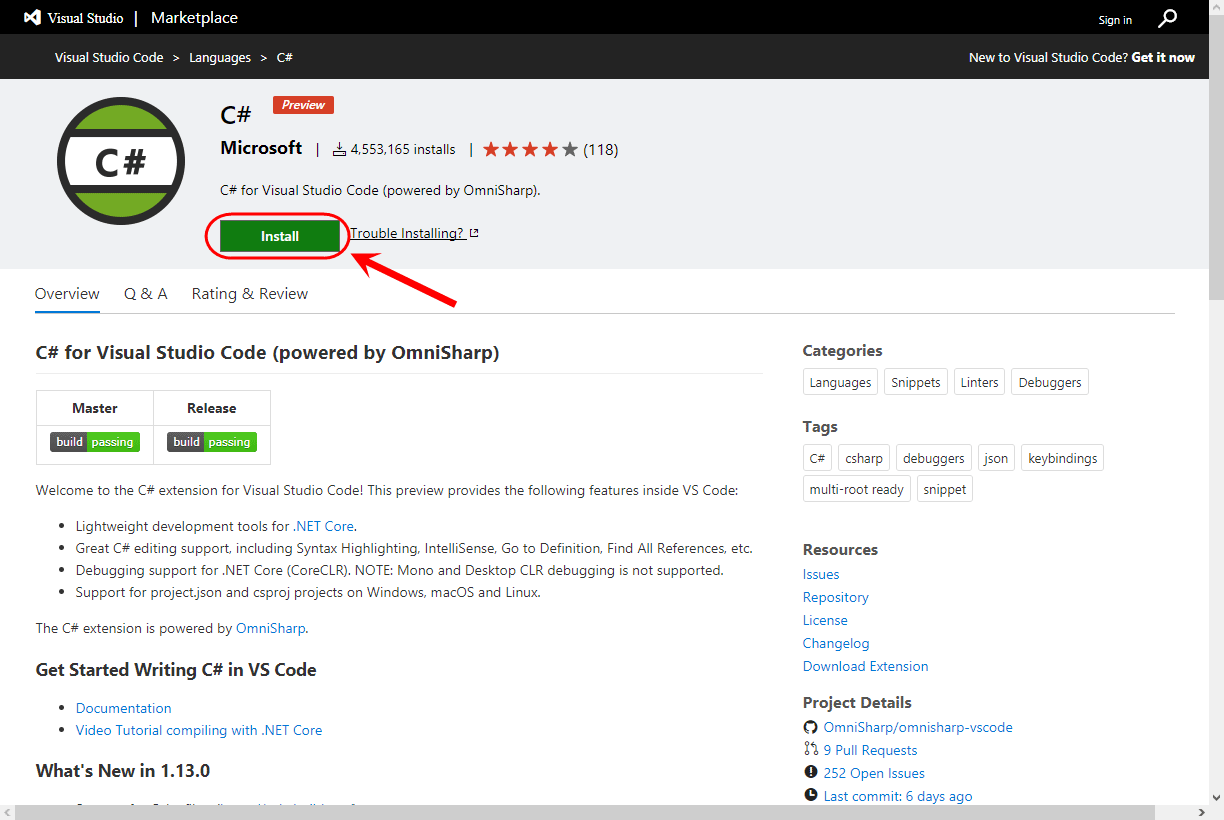Click the GitHub icon by OmniSharp/omnisharp-vscode

point(810,727)
